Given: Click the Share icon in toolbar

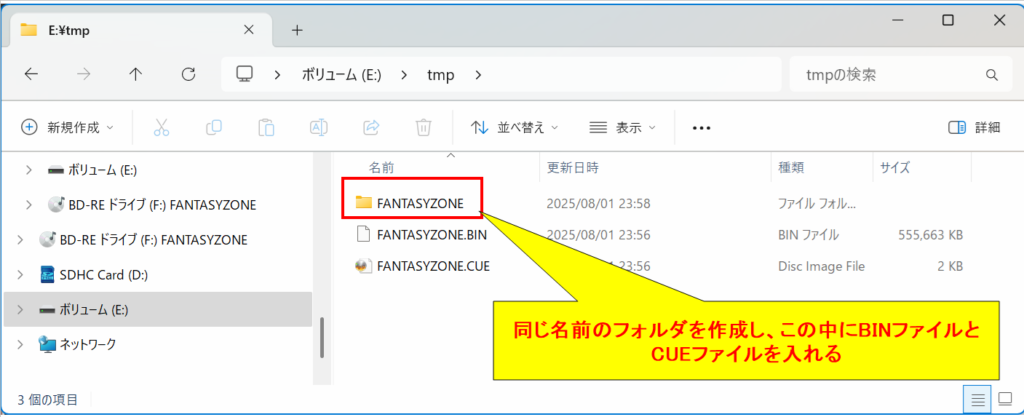Looking at the screenshot, I should pos(371,128).
